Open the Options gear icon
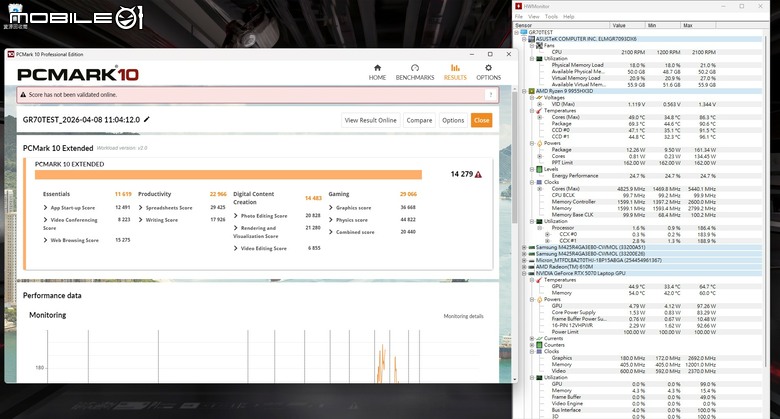The image size is (780, 419). [488, 68]
